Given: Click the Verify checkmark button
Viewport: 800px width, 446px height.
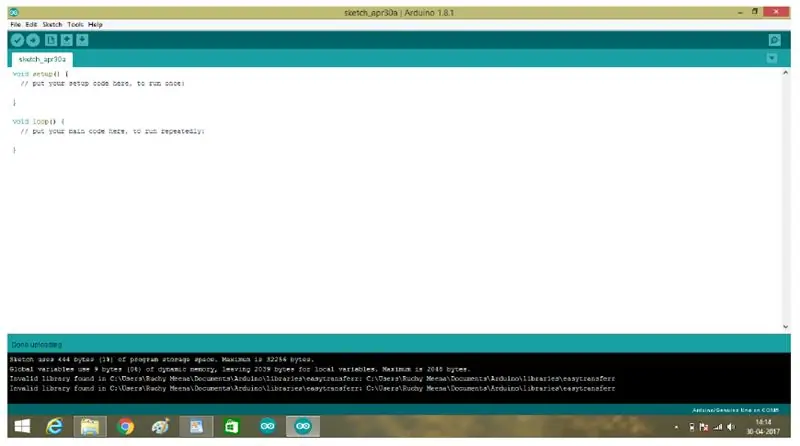Looking at the screenshot, I should 17,40.
